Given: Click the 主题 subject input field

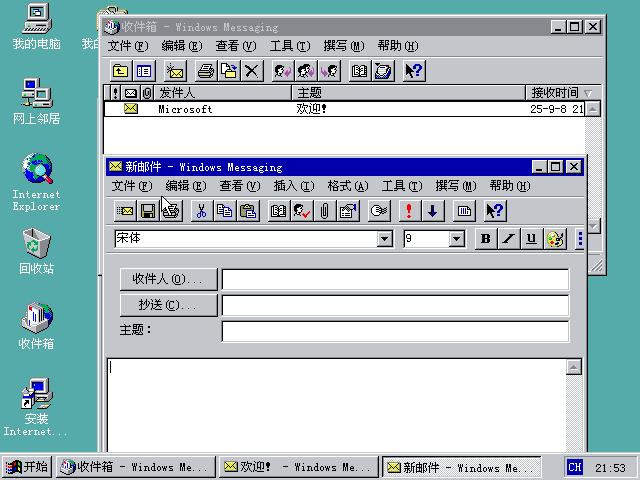Looking at the screenshot, I should pos(395,331).
